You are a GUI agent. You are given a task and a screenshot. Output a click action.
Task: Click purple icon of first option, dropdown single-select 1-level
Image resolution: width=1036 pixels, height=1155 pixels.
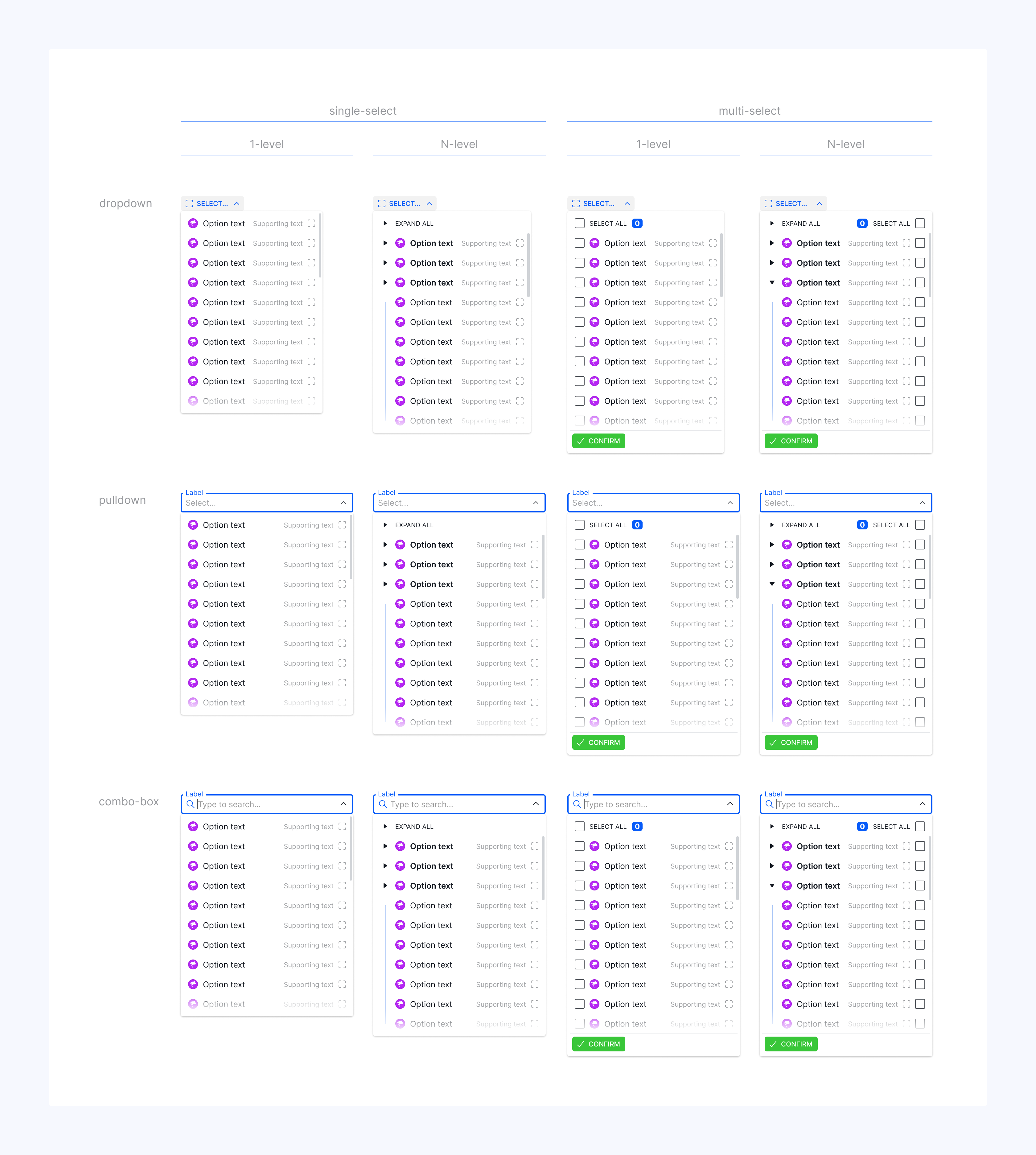click(193, 223)
